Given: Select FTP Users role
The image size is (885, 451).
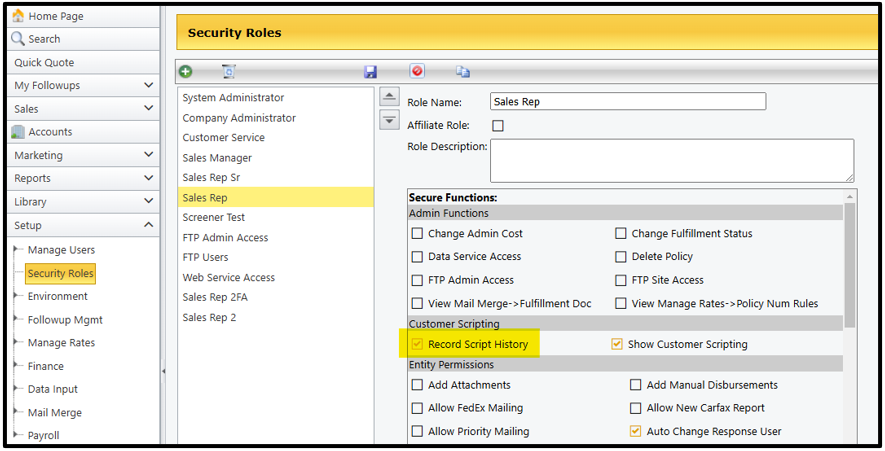Looking at the screenshot, I should click(x=275, y=257).
